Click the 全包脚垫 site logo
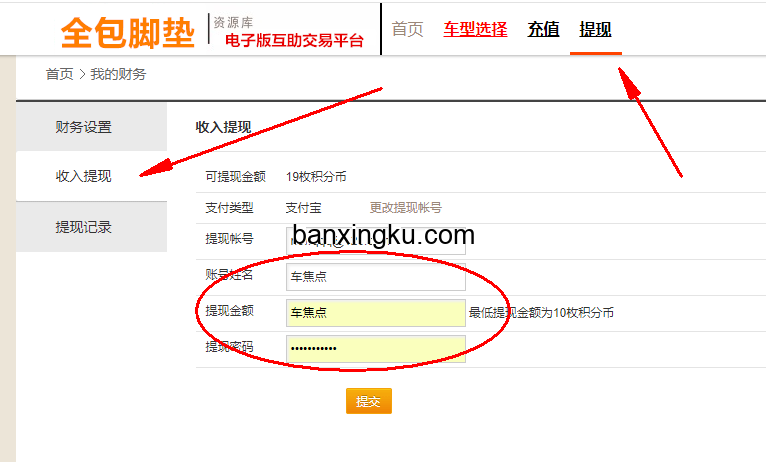This screenshot has width=766, height=462. click(128, 33)
